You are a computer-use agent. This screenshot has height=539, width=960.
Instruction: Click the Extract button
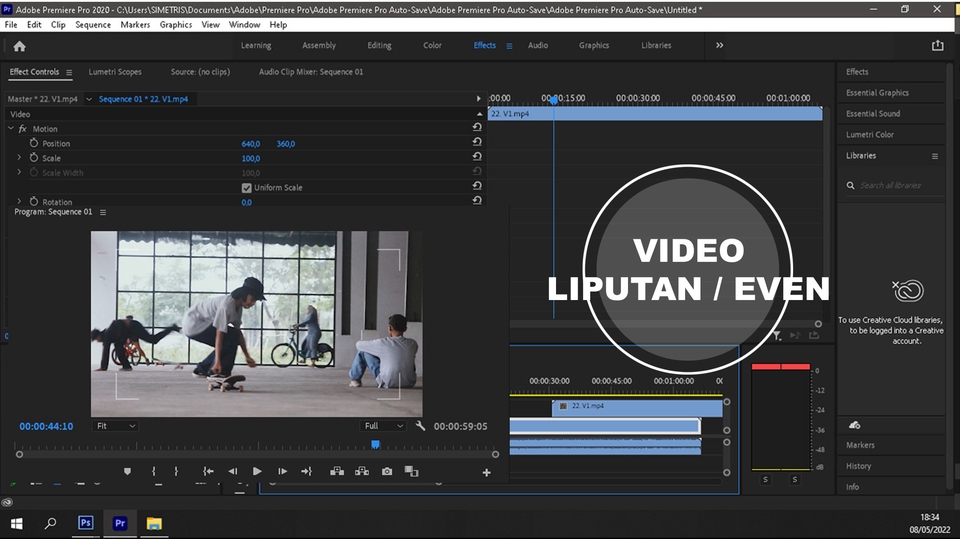[x=362, y=471]
